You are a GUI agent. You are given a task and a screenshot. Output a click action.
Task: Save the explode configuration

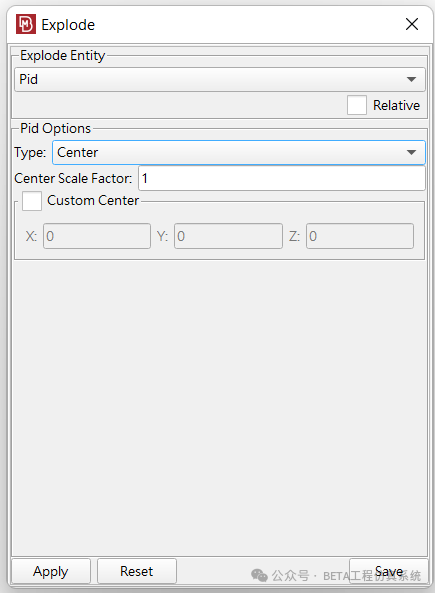388,571
